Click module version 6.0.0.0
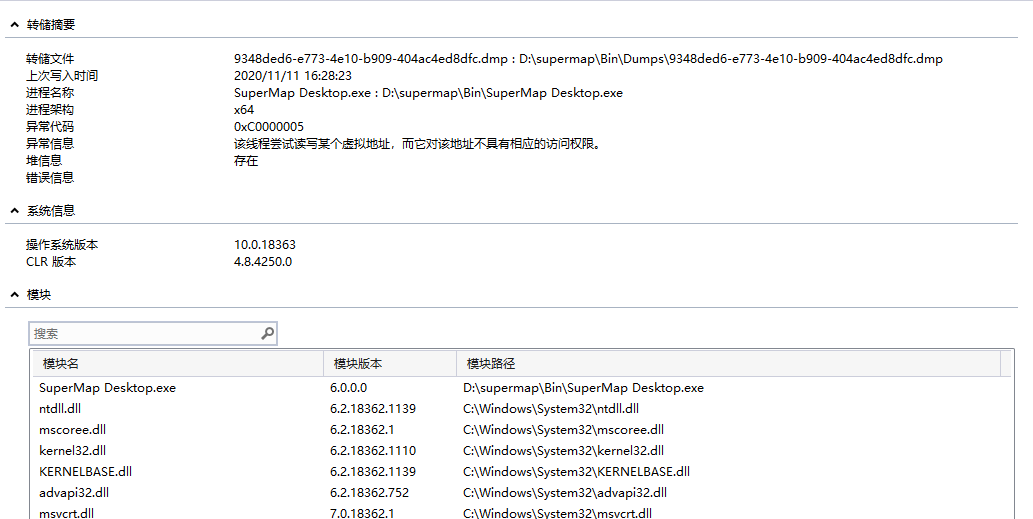The image size is (1033, 519). pyautogui.click(x=349, y=388)
